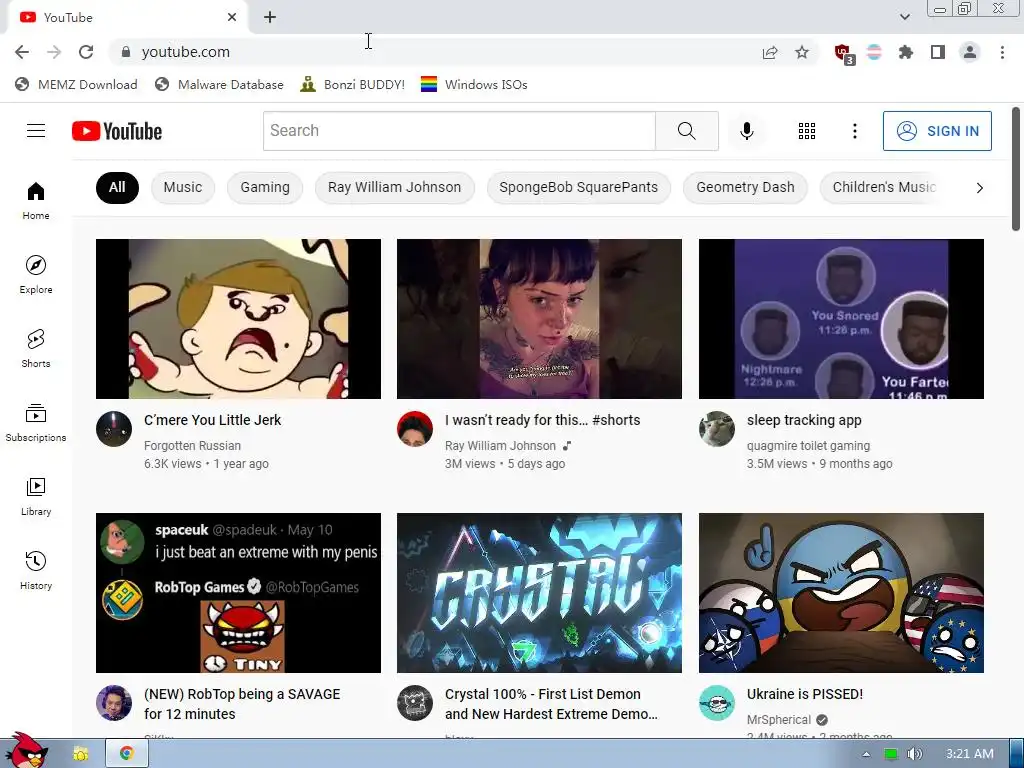
Task: Open Malware Database bookmark
Action: tap(219, 85)
